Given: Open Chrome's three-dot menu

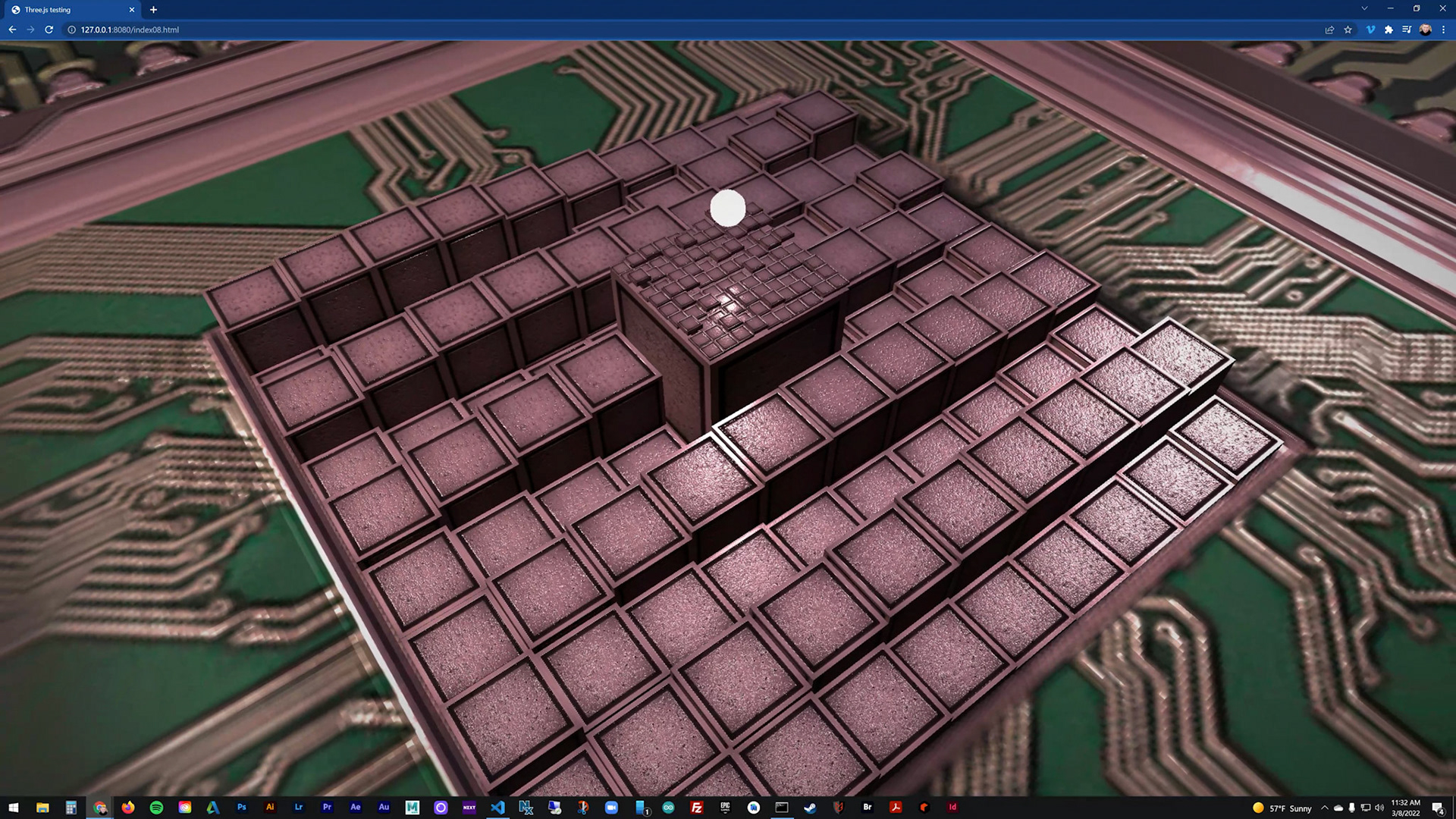Looking at the screenshot, I should (x=1443, y=30).
